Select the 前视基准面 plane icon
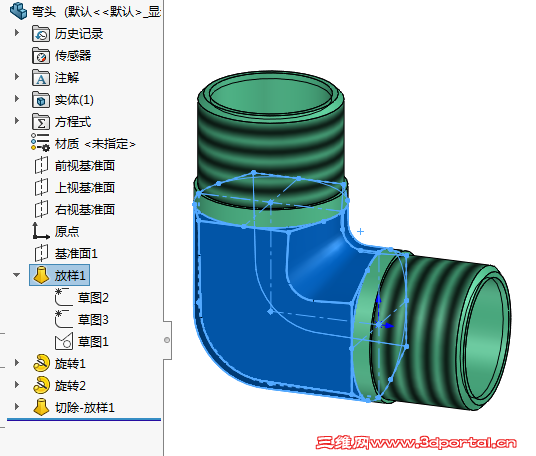Image resolution: width=536 pixels, height=456 pixels. pyautogui.click(x=41, y=165)
